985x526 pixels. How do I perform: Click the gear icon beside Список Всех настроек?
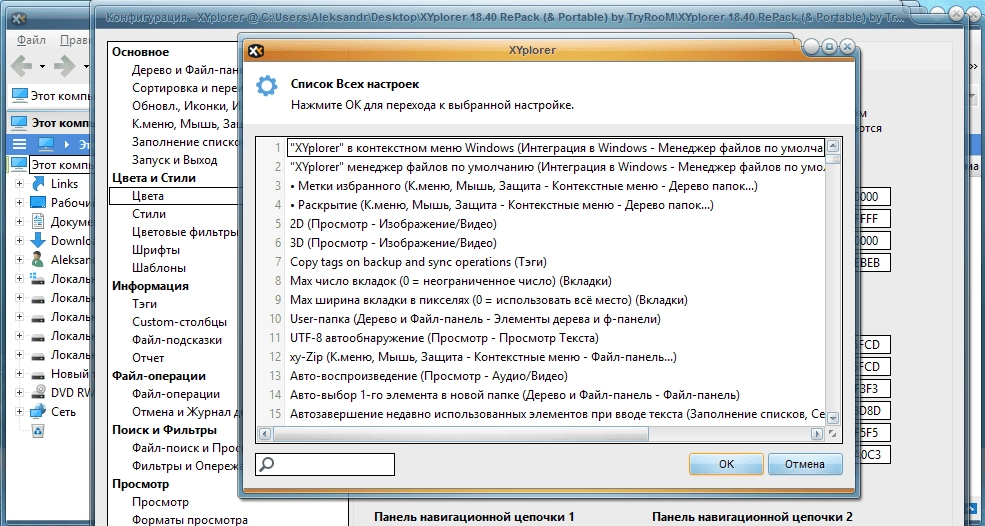[x=267, y=85]
